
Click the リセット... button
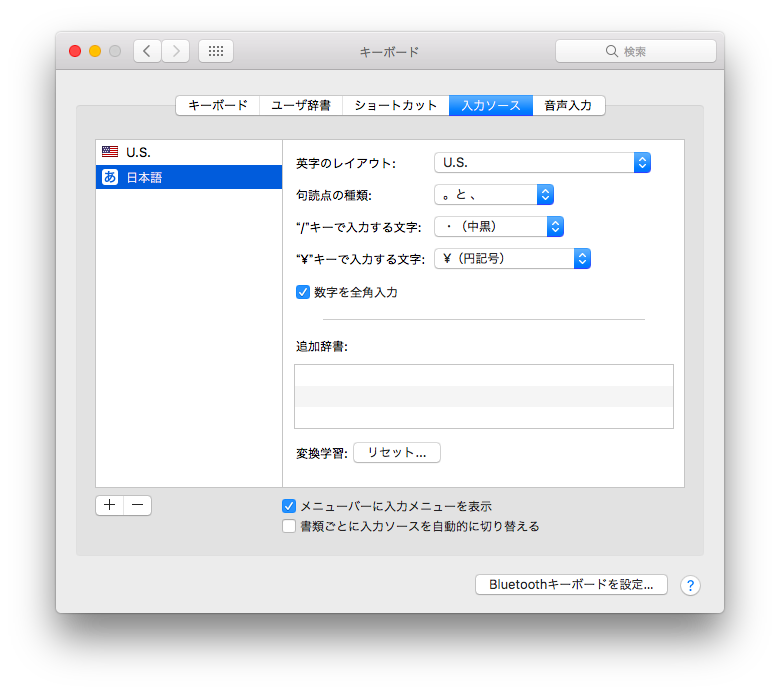point(397,453)
